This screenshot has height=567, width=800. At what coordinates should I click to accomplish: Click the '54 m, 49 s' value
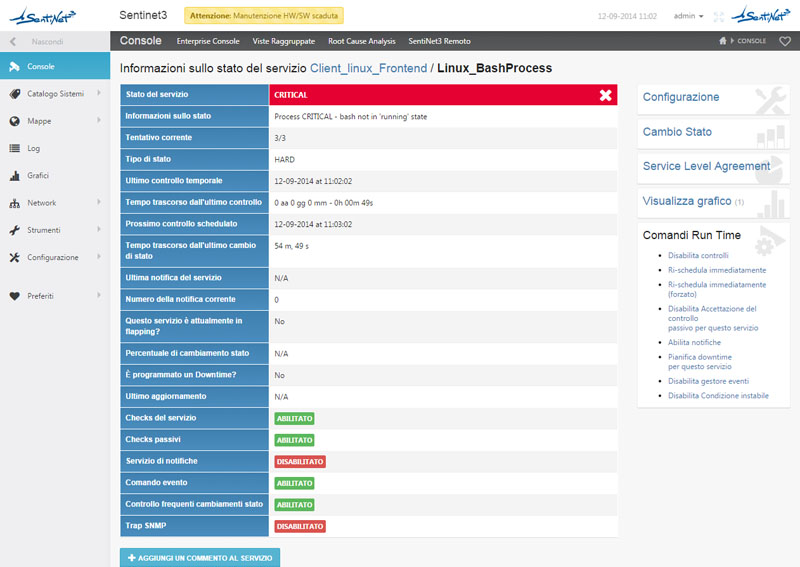click(291, 246)
